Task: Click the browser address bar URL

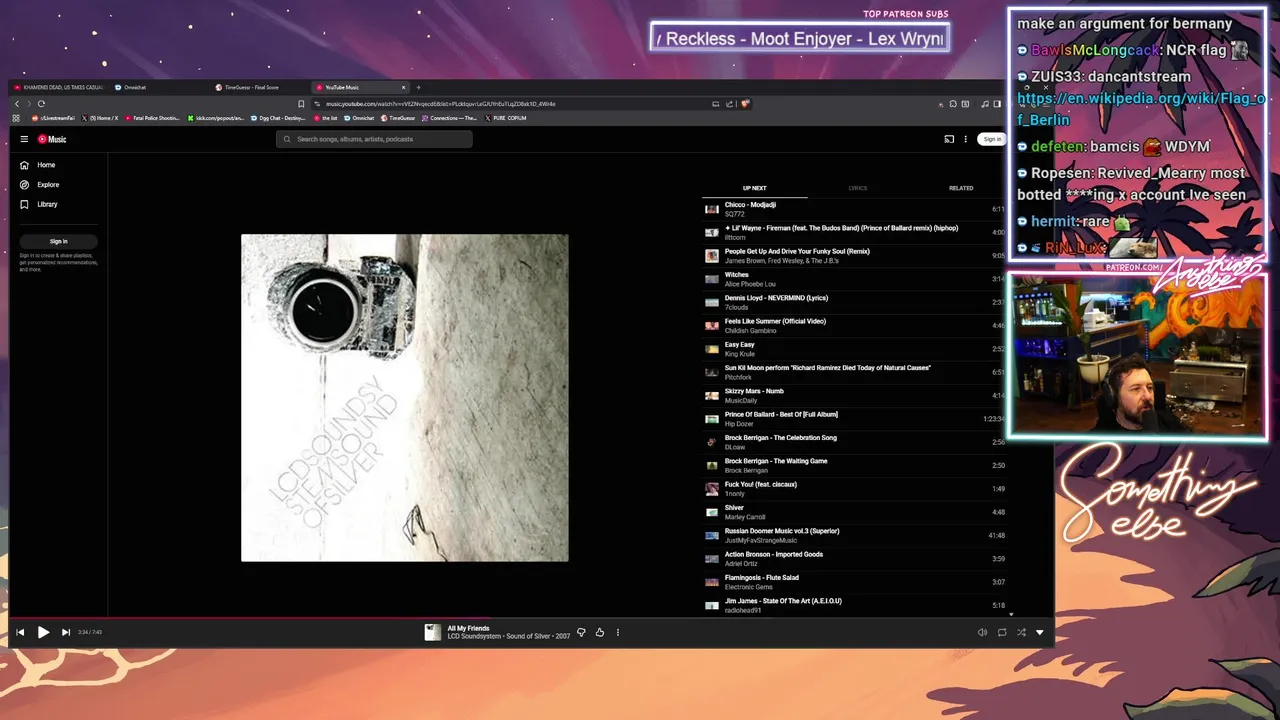Action: pyautogui.click(x=440, y=104)
